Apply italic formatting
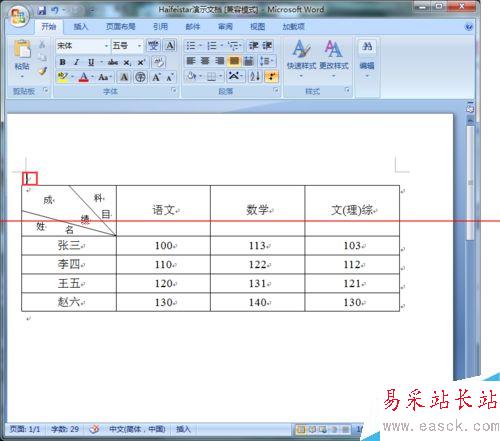 [x=76, y=62]
